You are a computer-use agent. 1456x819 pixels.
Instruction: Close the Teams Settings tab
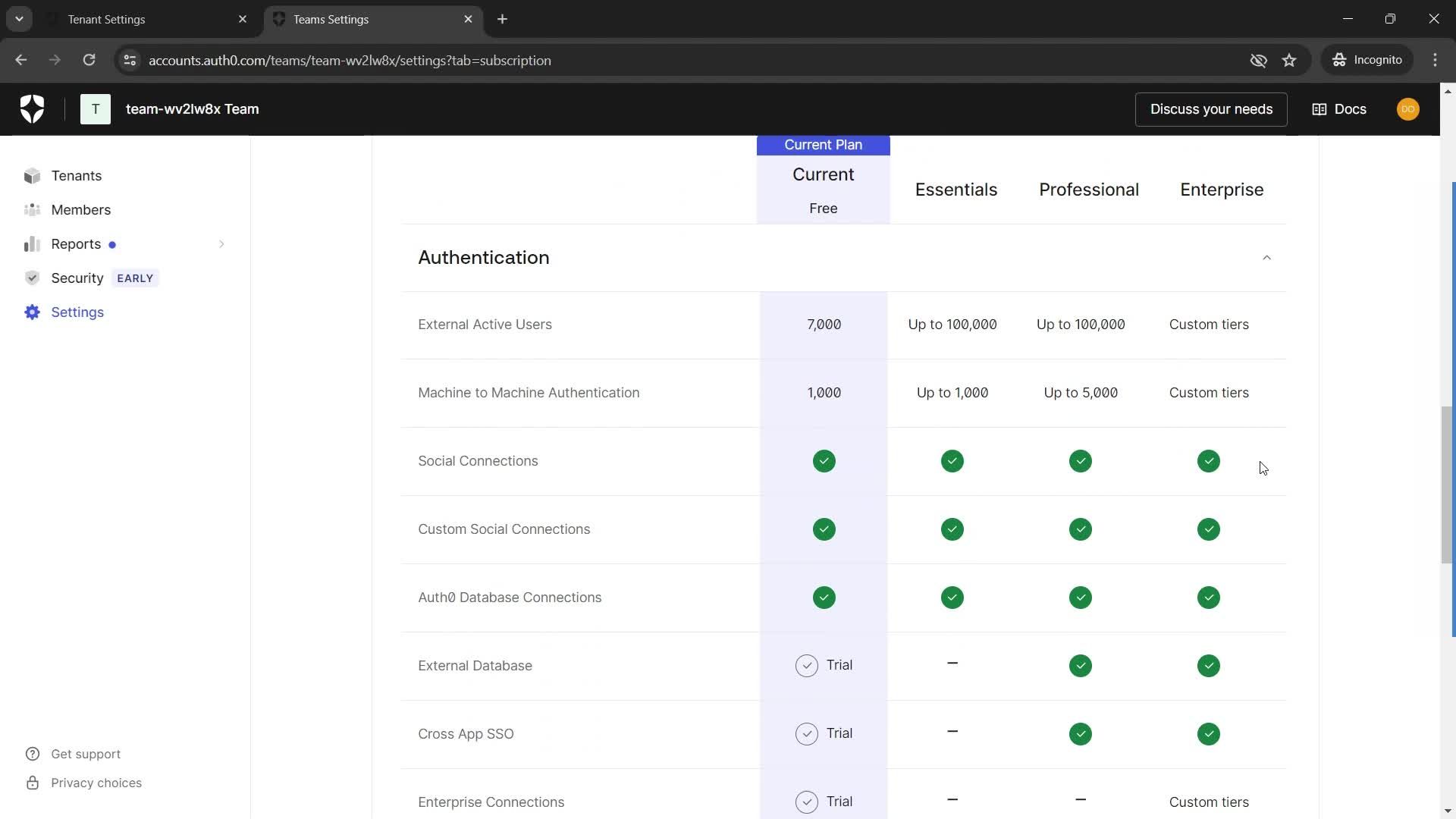point(468,19)
